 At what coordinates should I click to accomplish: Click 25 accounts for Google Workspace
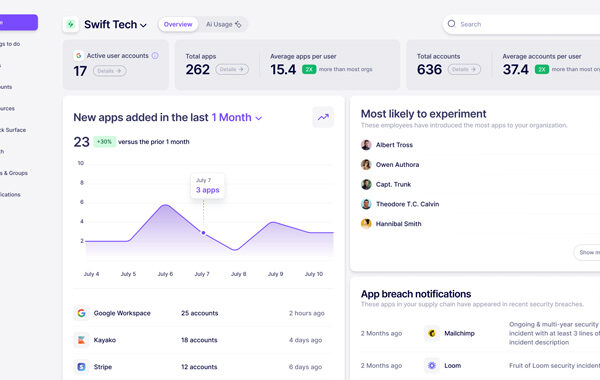199,313
